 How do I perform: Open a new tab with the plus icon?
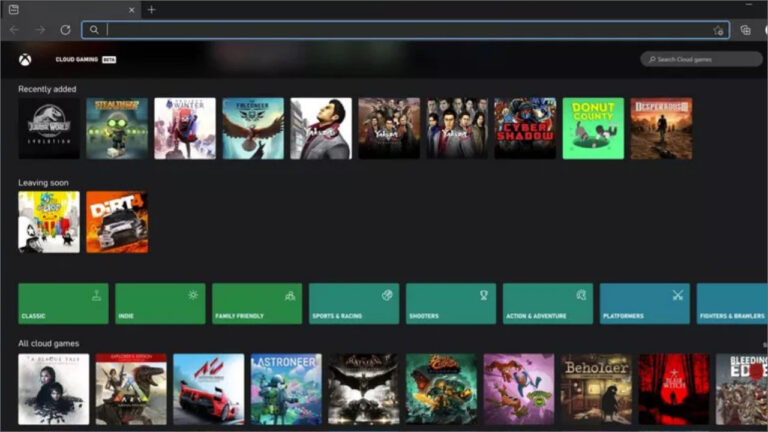pos(152,9)
